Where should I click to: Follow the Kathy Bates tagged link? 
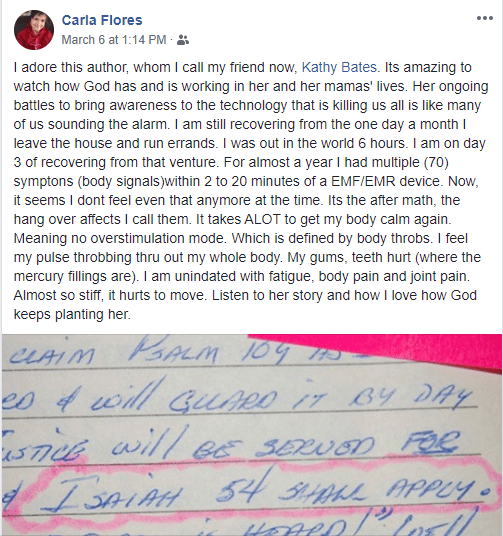pos(339,67)
